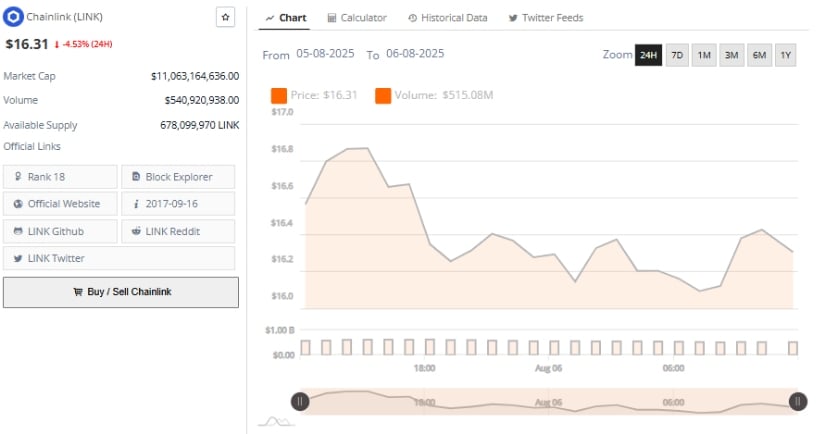Select the 6M zoom range
825x434 pixels.
click(759, 55)
